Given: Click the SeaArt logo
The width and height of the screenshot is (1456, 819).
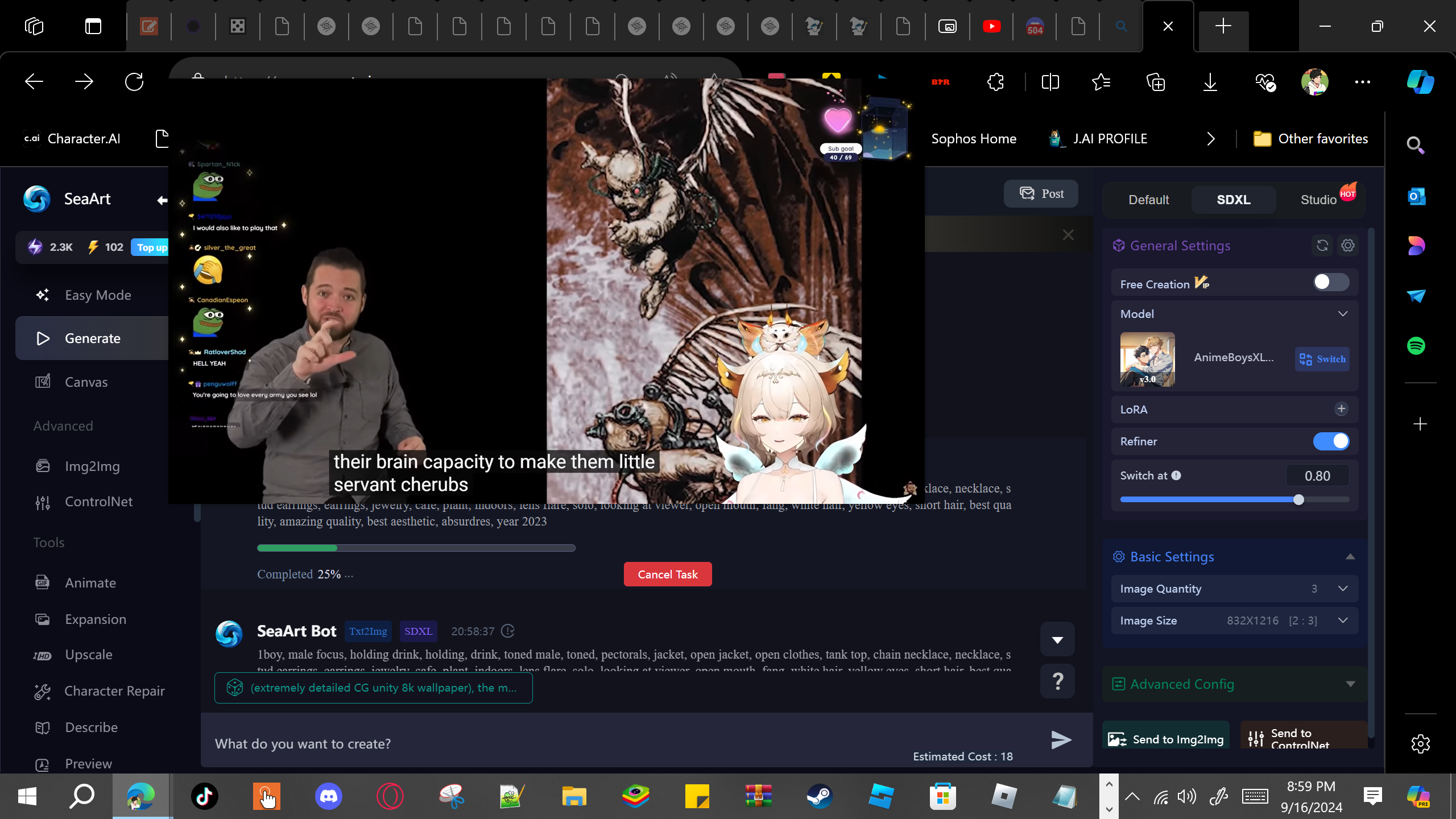Looking at the screenshot, I should (37, 199).
